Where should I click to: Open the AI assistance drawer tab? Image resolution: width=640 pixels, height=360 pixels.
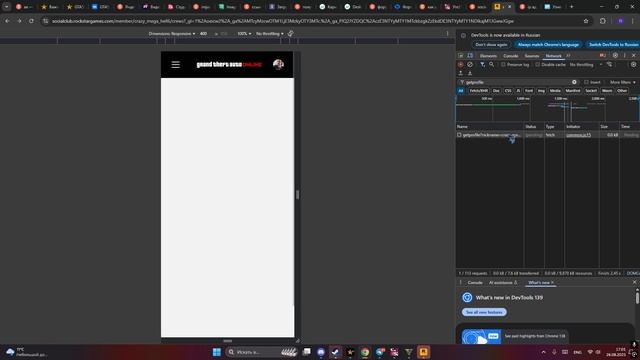coord(503,282)
